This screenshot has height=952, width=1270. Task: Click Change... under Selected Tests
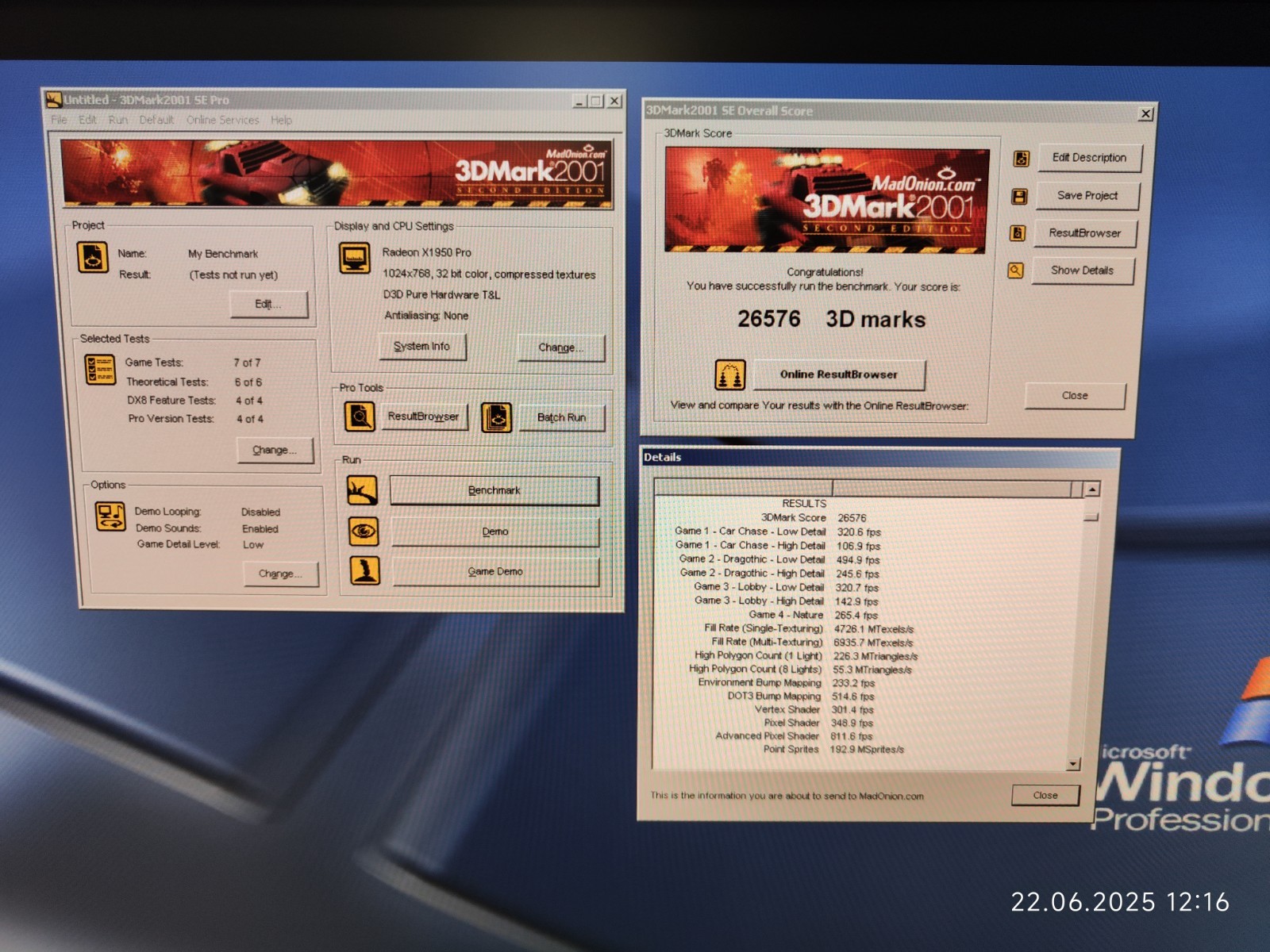tap(275, 450)
